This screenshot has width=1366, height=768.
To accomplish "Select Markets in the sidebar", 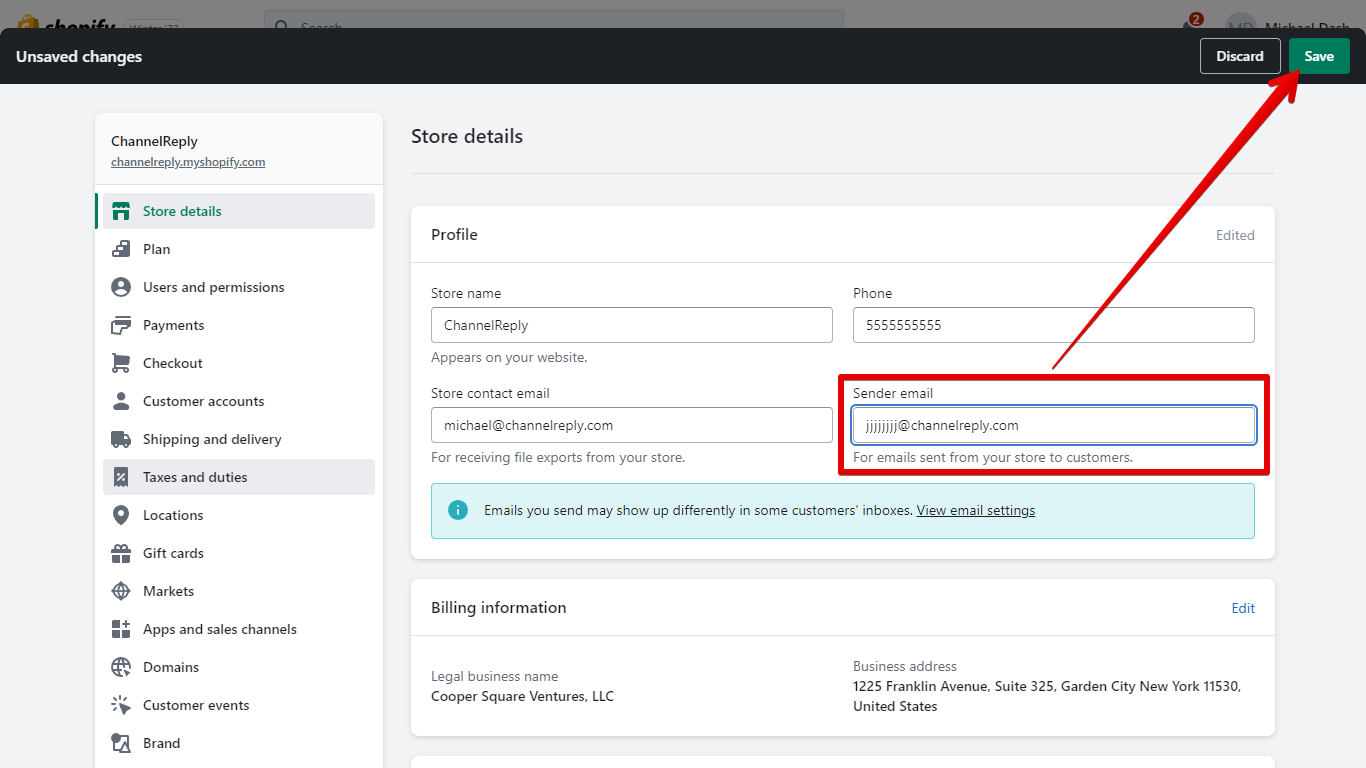I will tap(239, 591).
